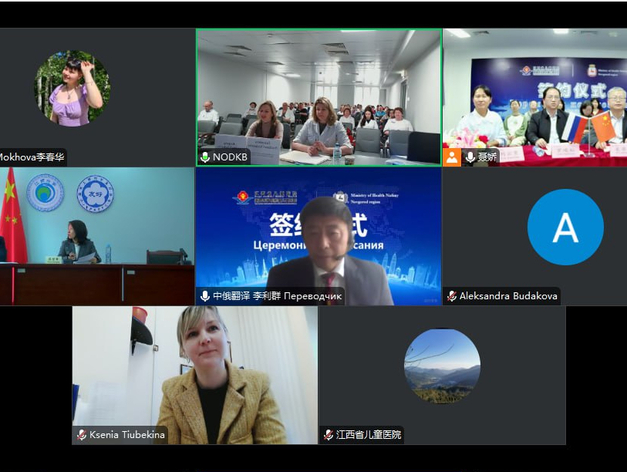
Task: Select the video tile with Chinese flag
Action: tap(97, 236)
